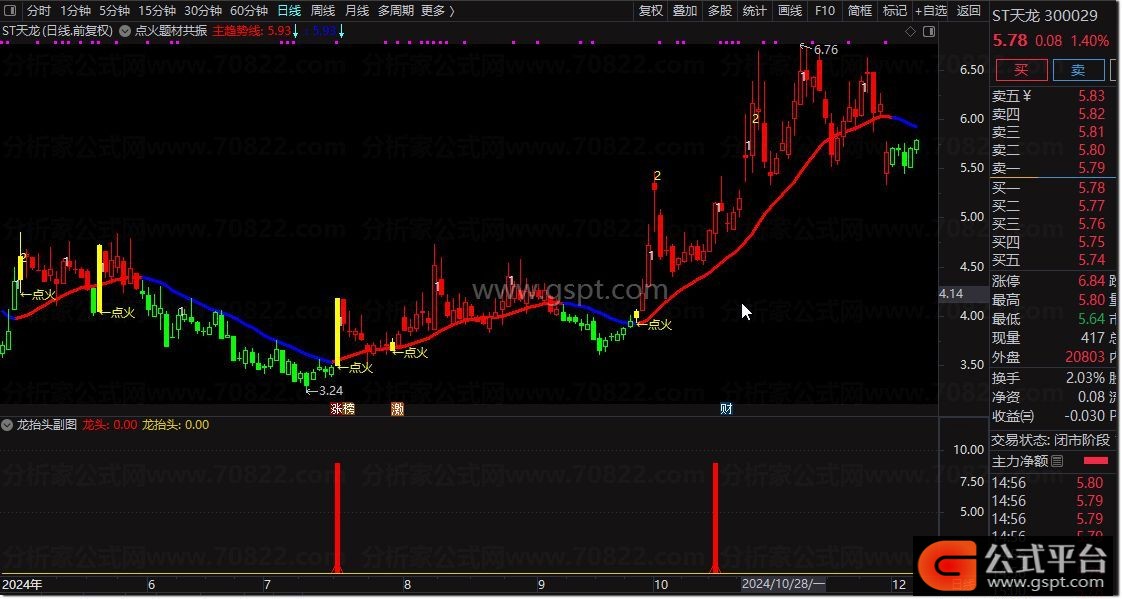Click the 返回 back button
Screen dimensions: 1123x599
click(968, 11)
